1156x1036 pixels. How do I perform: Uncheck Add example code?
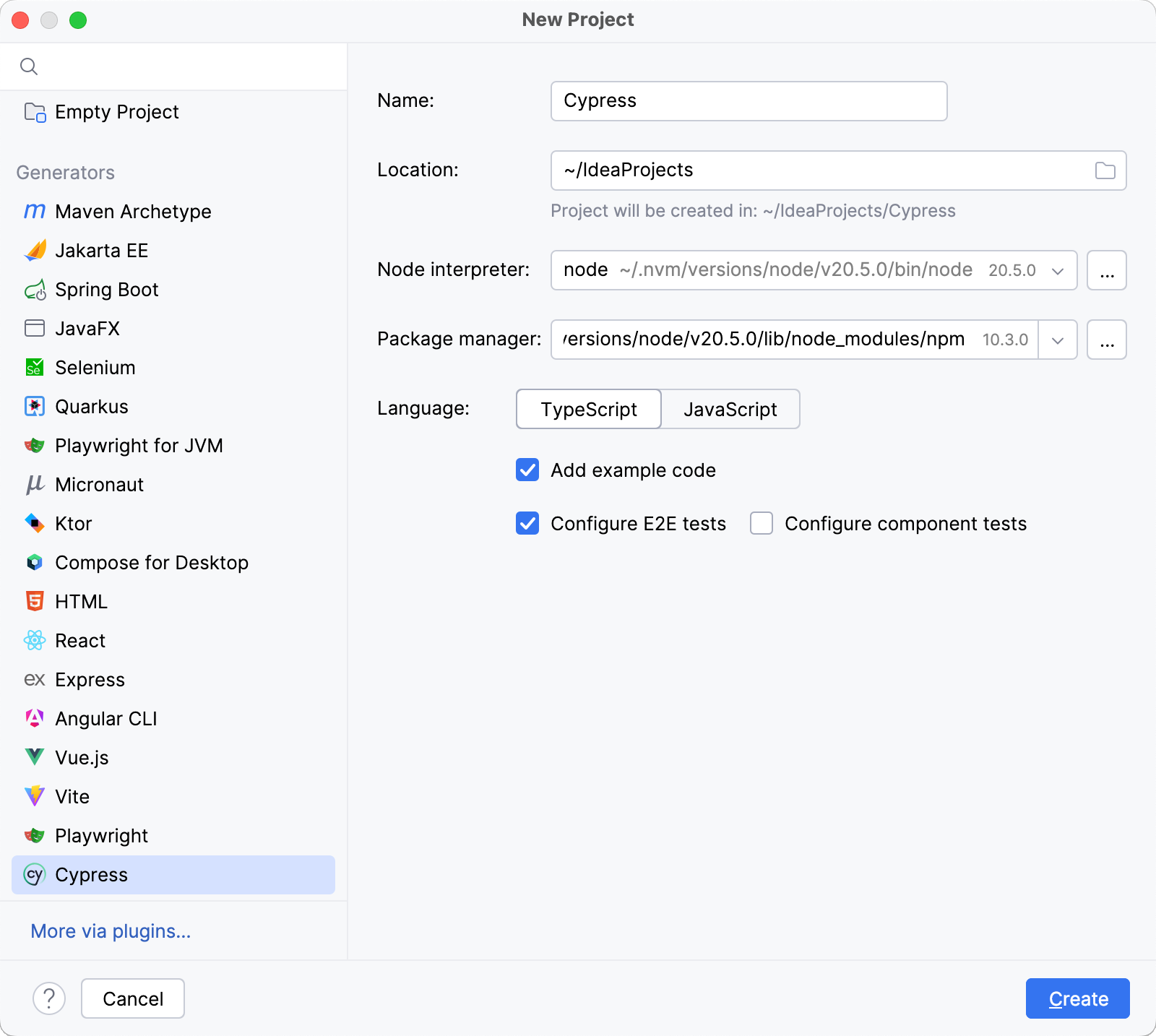(x=527, y=470)
